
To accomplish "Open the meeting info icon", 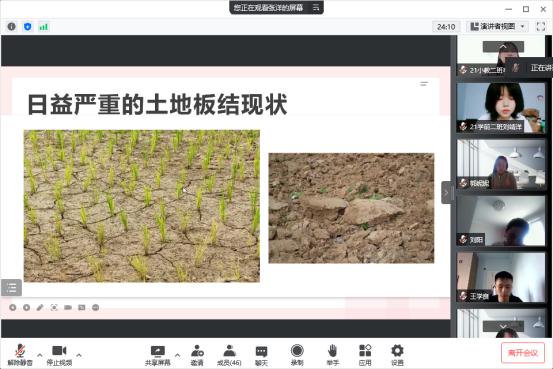I will pos(12,26).
